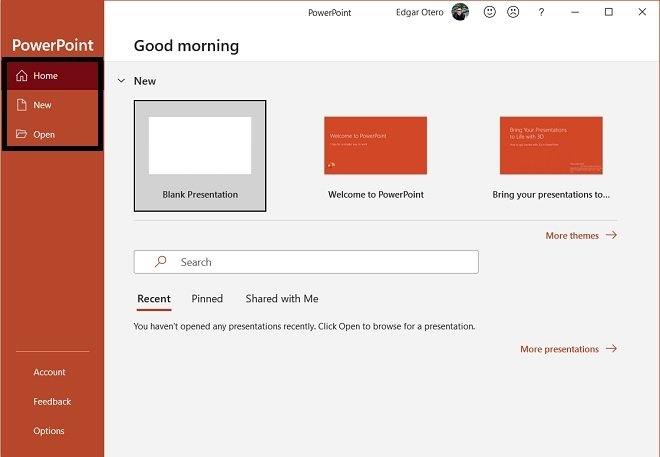Minimize the PowerPoint window
The image size is (660, 457).
tap(575, 12)
